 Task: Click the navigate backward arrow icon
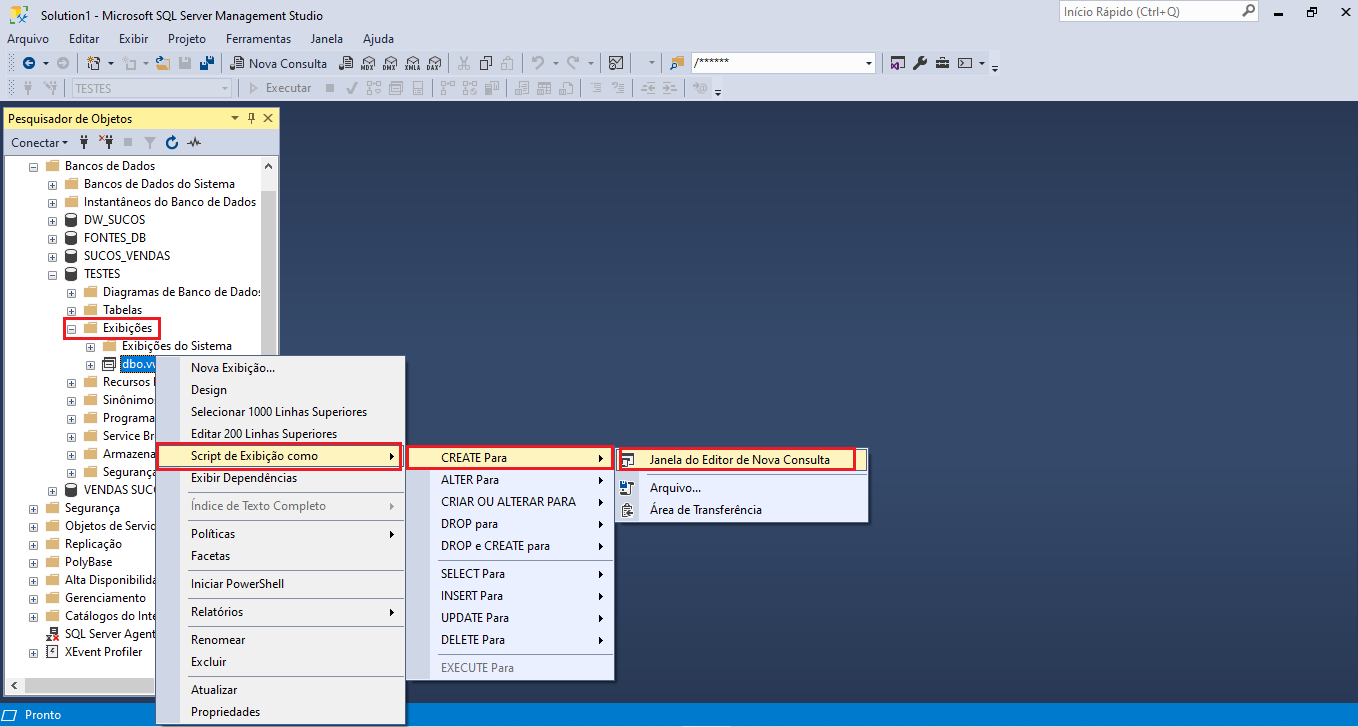[x=29, y=63]
